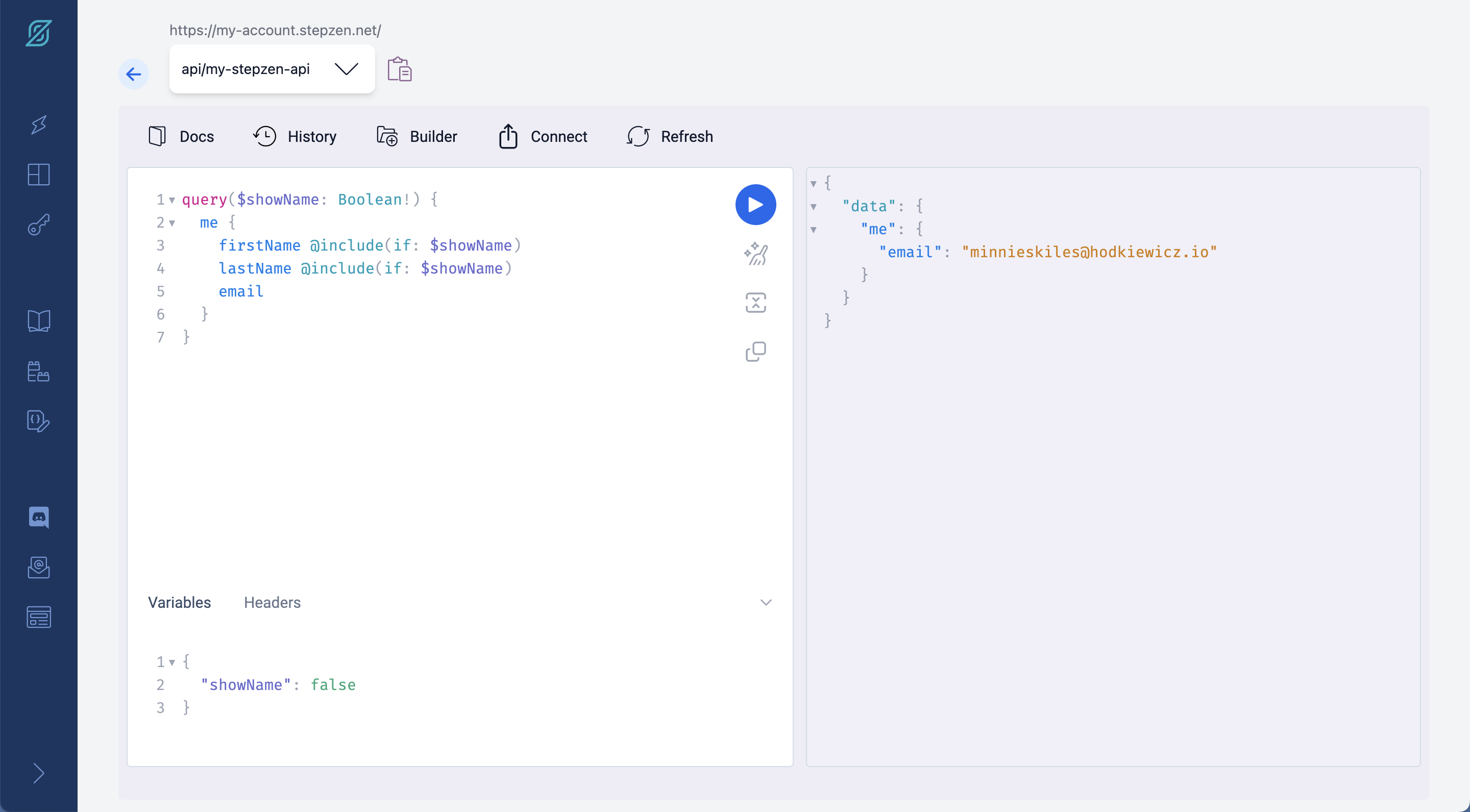Collapse the "data" node in the response

coord(814,207)
